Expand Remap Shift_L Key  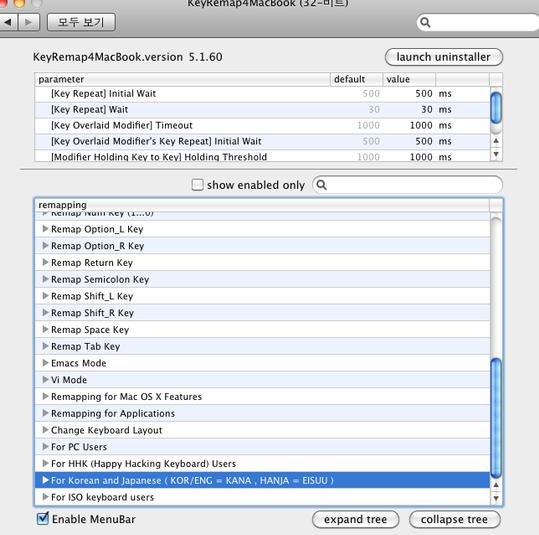tap(45, 296)
